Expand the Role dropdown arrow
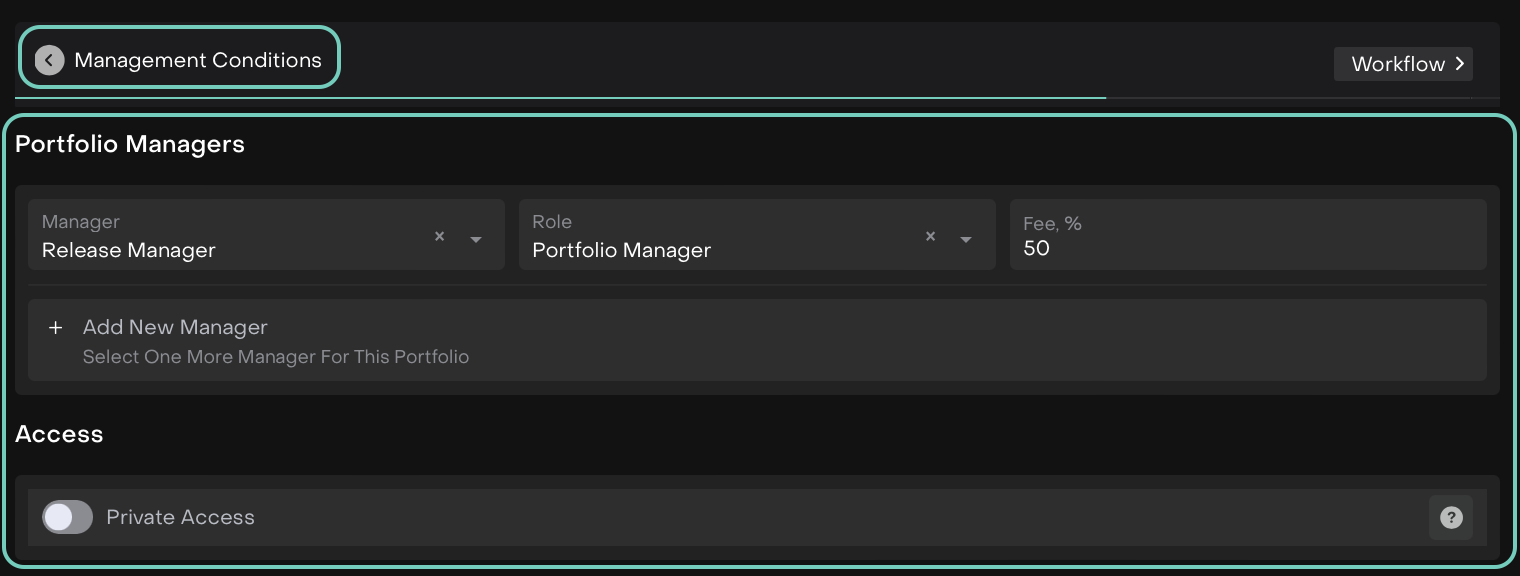Image resolution: width=1520 pixels, height=576 pixels. (x=966, y=239)
